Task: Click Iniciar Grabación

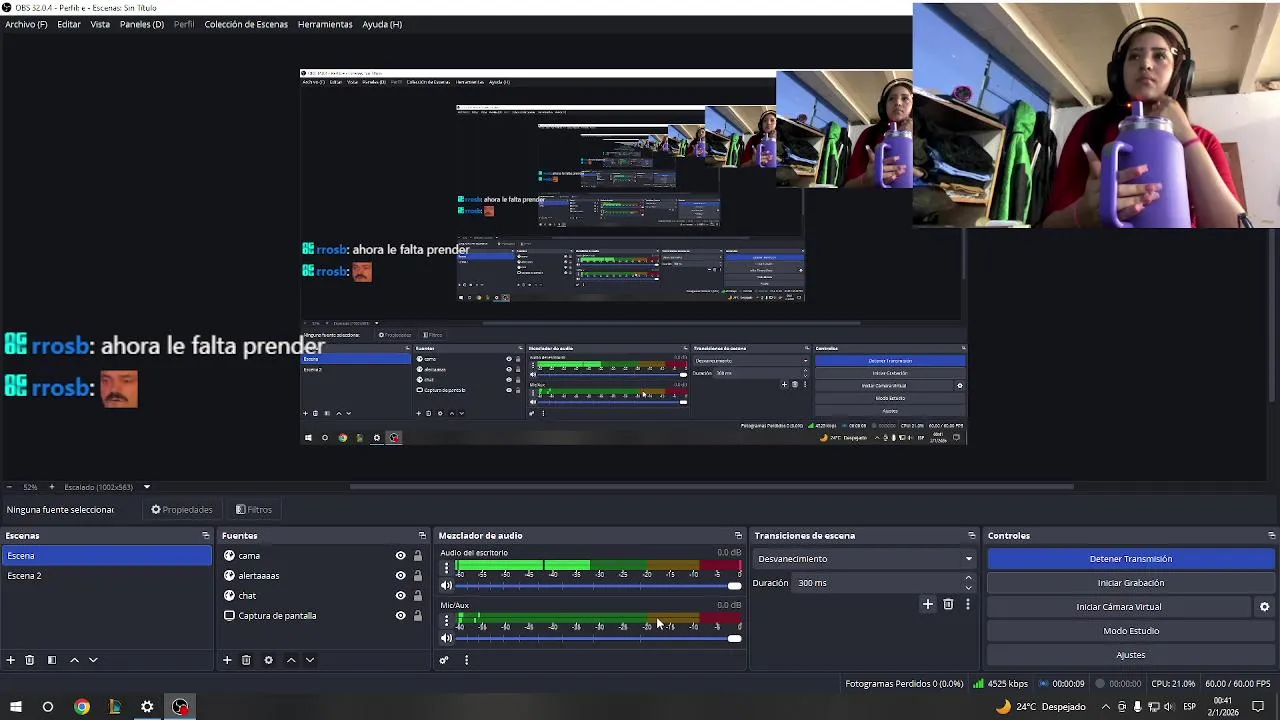Action: tap(1131, 583)
